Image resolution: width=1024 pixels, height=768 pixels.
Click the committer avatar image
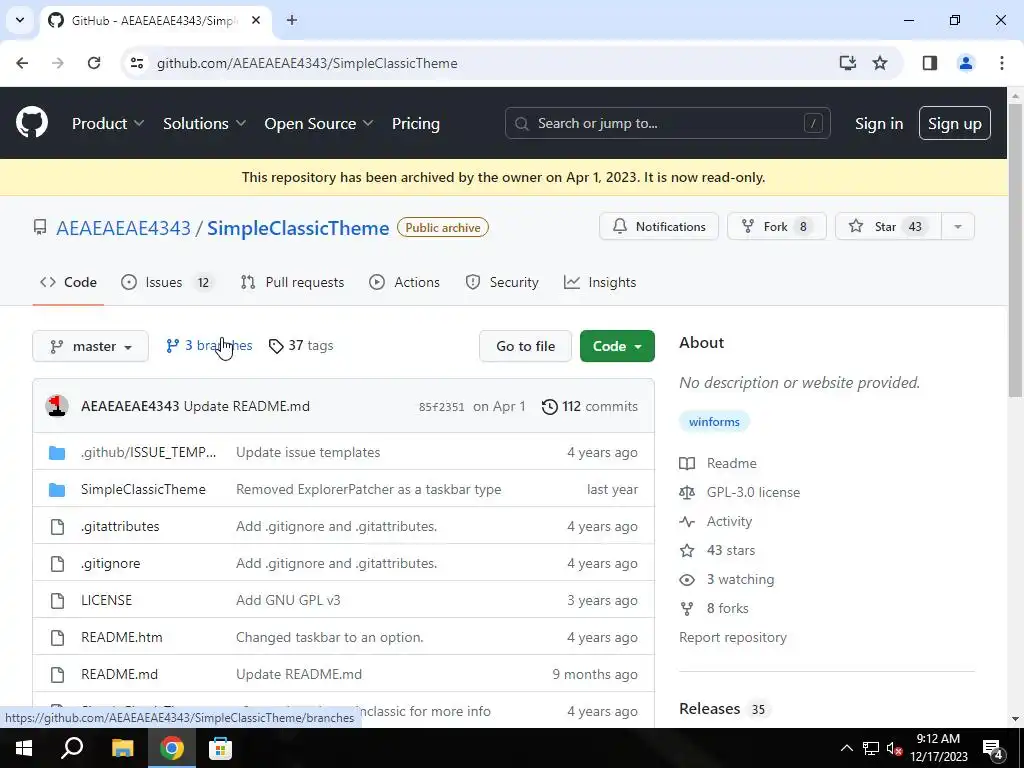coord(57,406)
